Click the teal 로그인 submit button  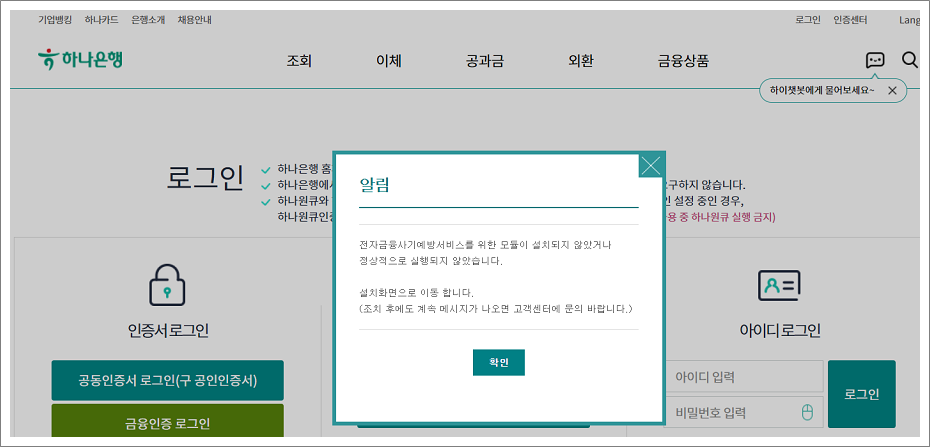pyautogui.click(x=862, y=394)
